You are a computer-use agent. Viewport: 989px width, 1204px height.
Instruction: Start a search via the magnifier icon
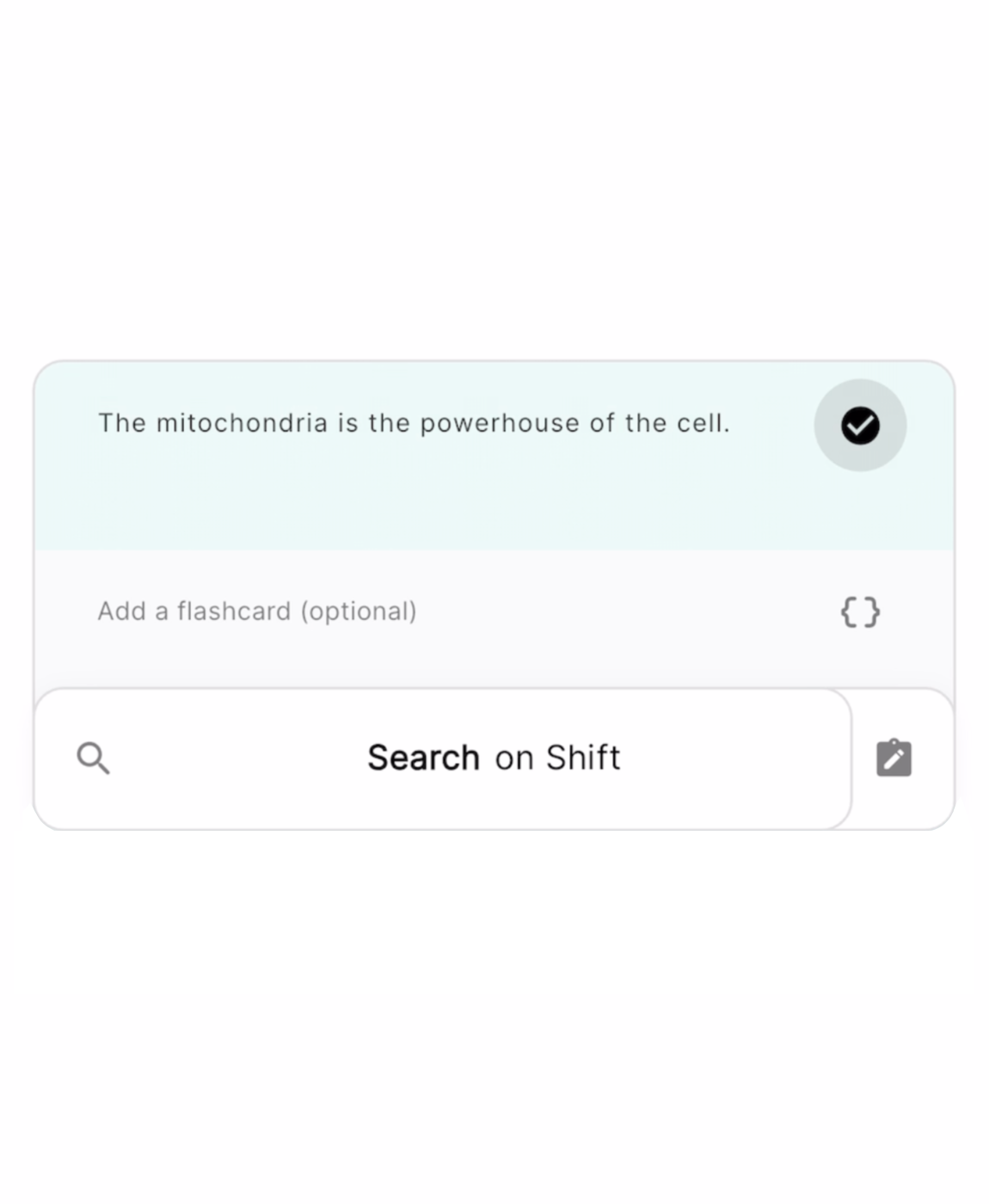(x=93, y=759)
